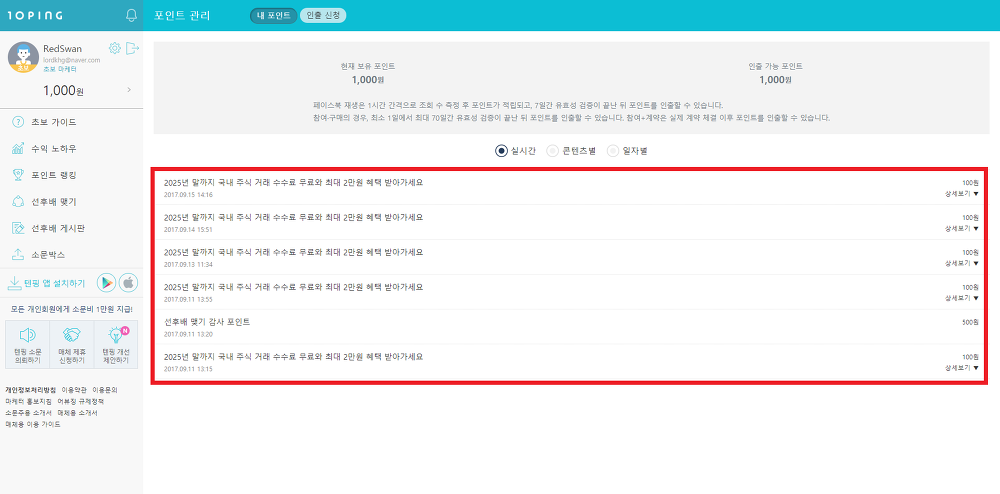Open 포인트 랭킹 trophy icon

point(18,175)
